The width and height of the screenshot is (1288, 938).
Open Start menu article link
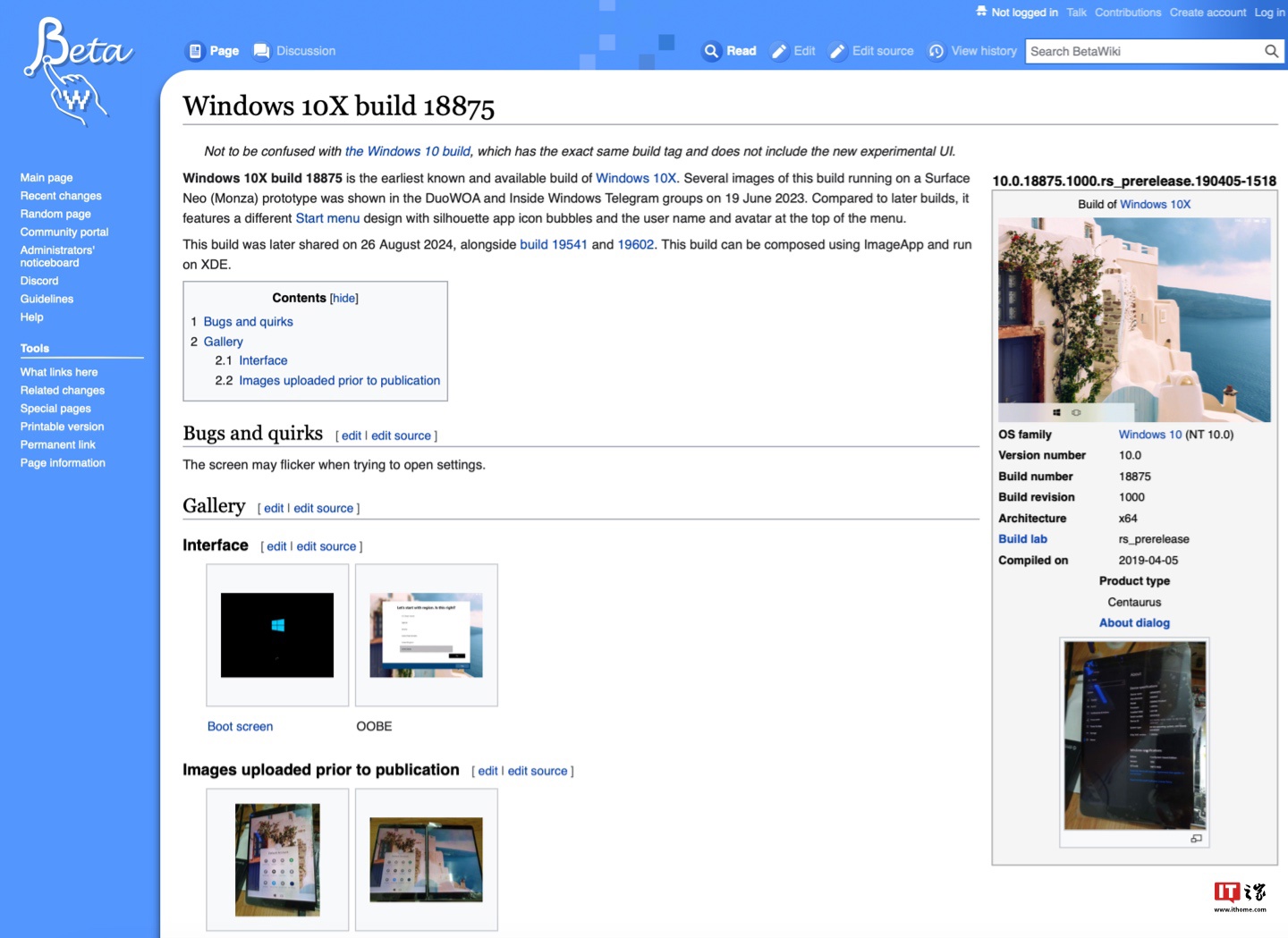[327, 218]
